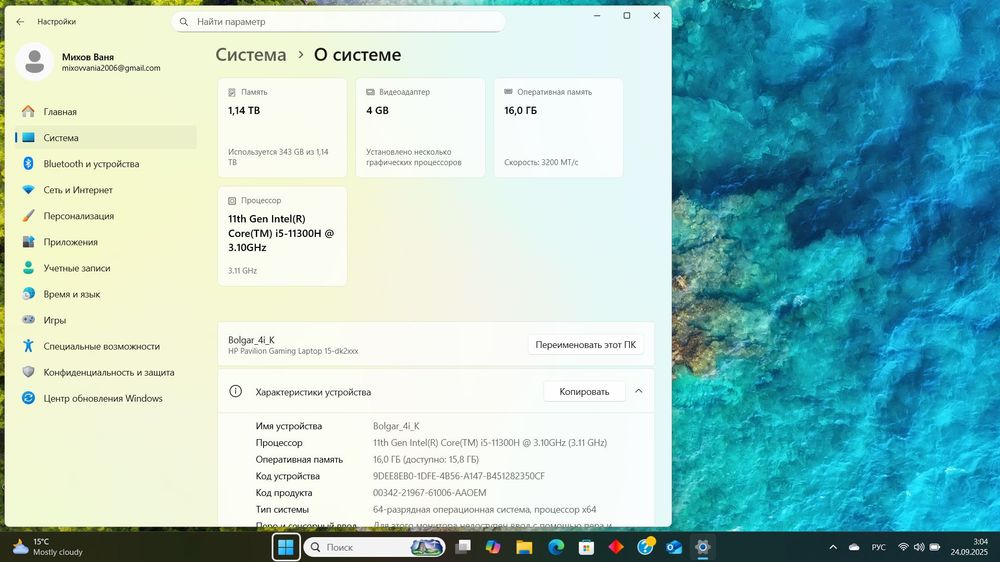Screen dimensions: 1000x562
Task: Click the product code 00342-21967-61006-AAOEM
Action: [x=429, y=492]
